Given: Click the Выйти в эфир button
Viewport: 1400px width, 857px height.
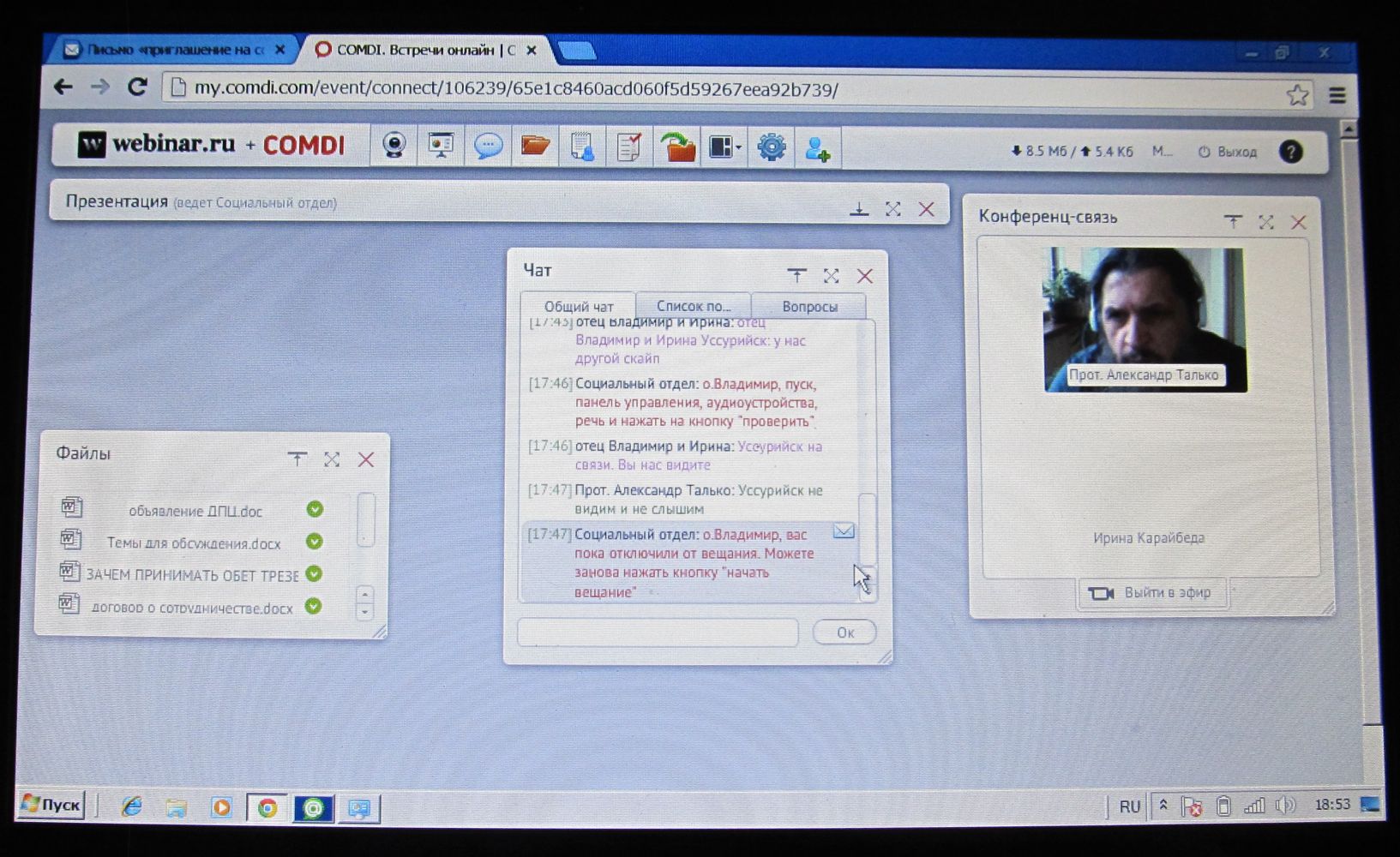Looking at the screenshot, I should pyautogui.click(x=1151, y=593).
